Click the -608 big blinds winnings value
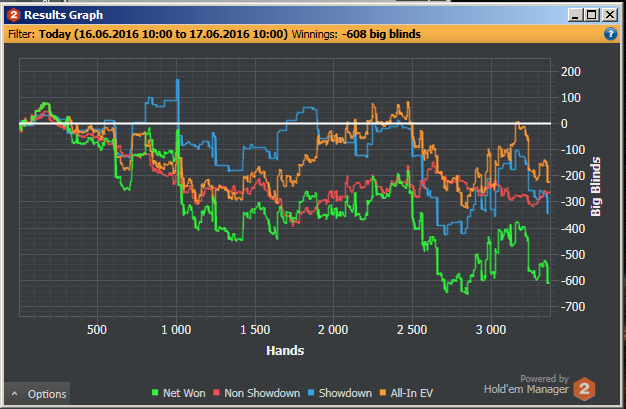 [381, 34]
